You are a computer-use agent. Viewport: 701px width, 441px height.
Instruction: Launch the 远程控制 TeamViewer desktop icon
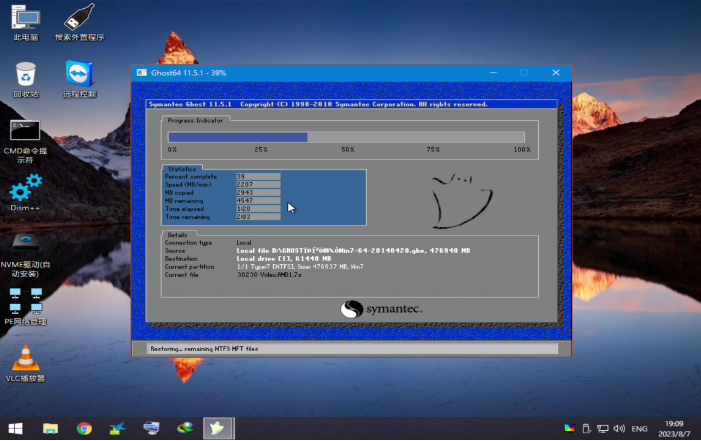pos(80,80)
